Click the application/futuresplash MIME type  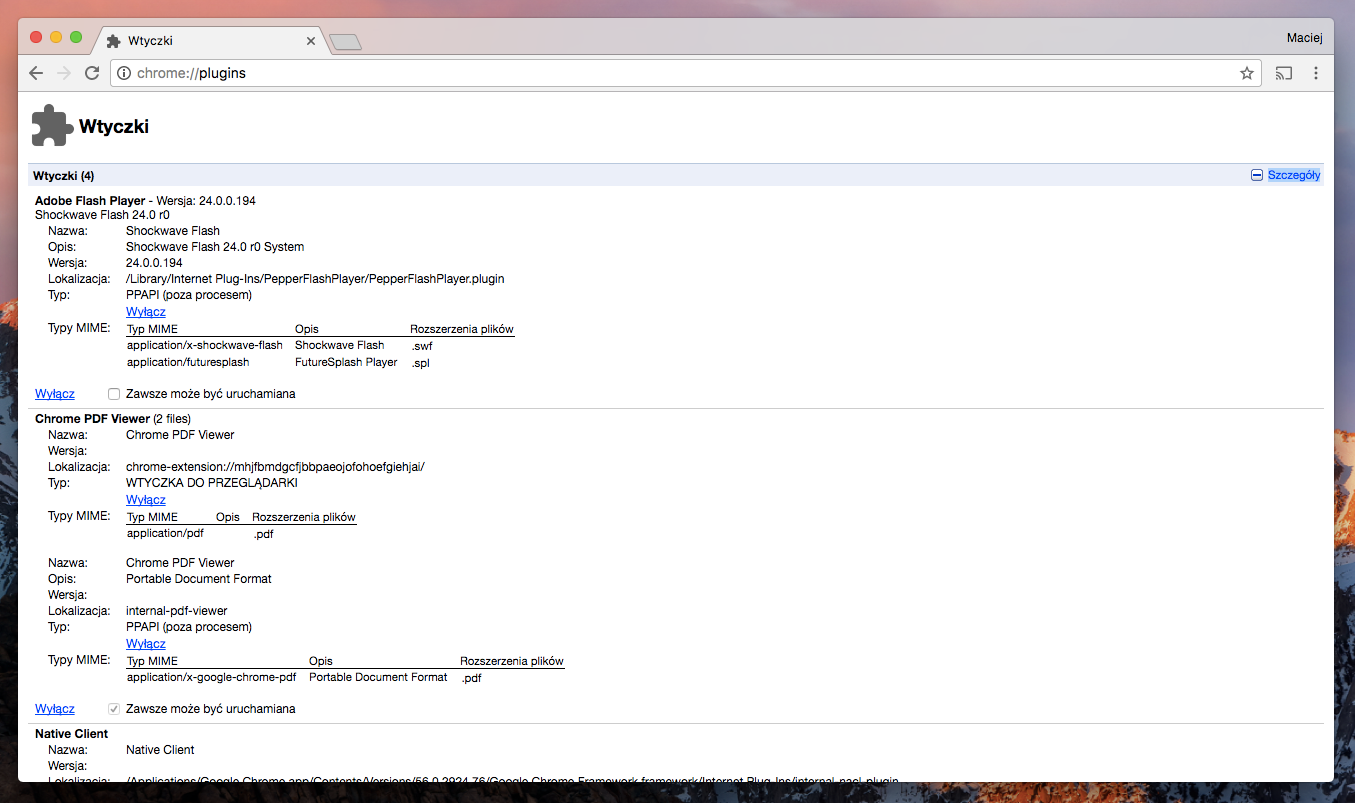188,362
